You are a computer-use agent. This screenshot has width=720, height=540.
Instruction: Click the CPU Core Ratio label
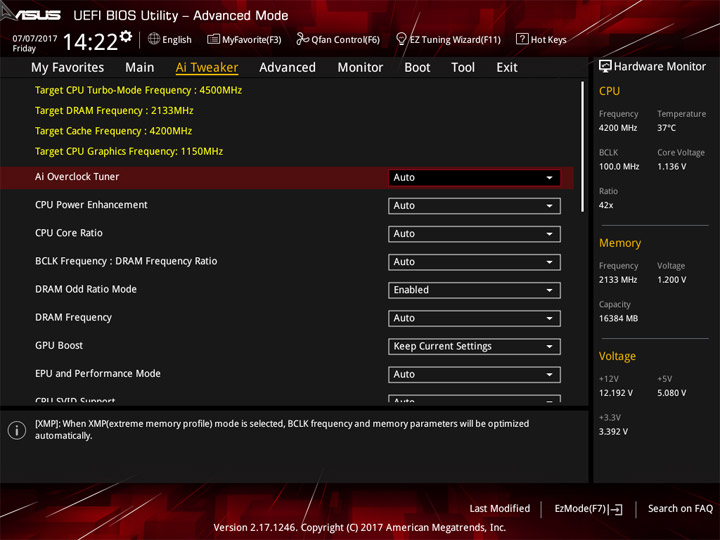[x=69, y=233]
